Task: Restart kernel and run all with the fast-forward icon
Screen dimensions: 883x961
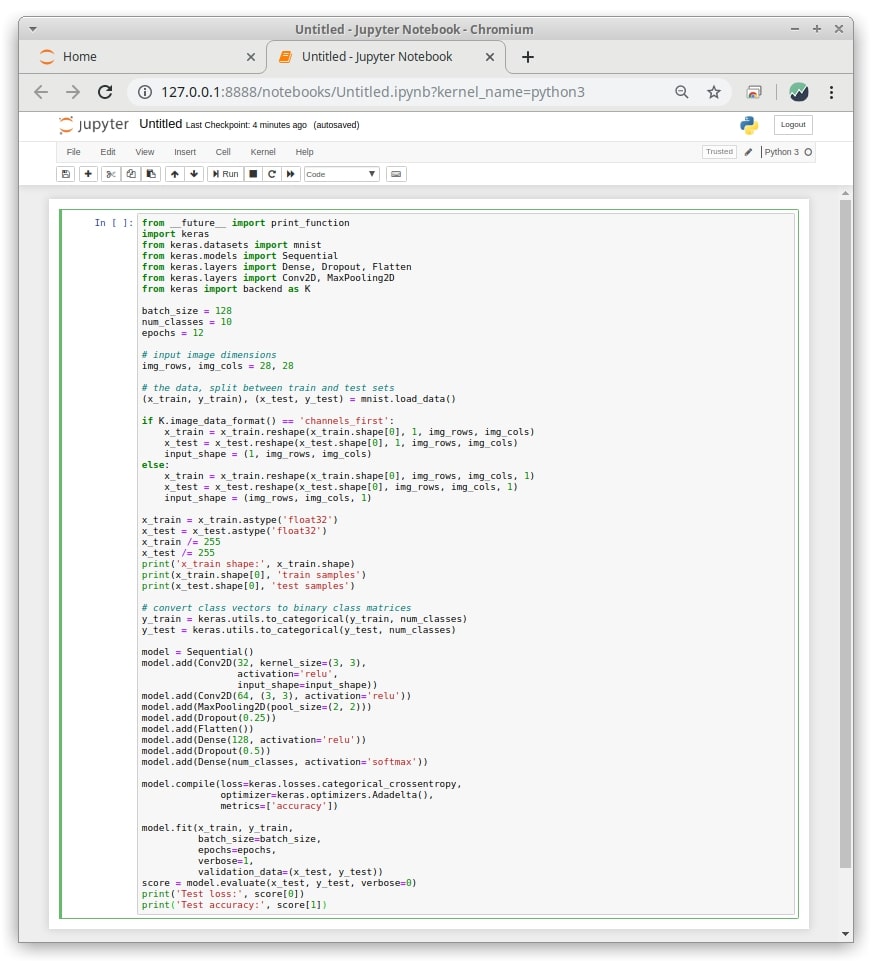Action: (291, 174)
